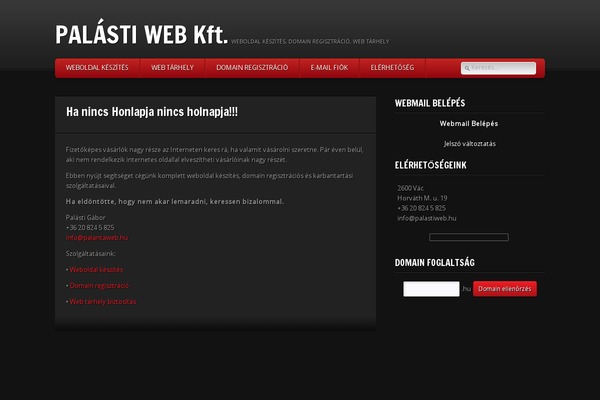Image resolution: width=600 pixels, height=400 pixels.
Task: Click the Szolgáltatásaink: label
Action: point(90,254)
